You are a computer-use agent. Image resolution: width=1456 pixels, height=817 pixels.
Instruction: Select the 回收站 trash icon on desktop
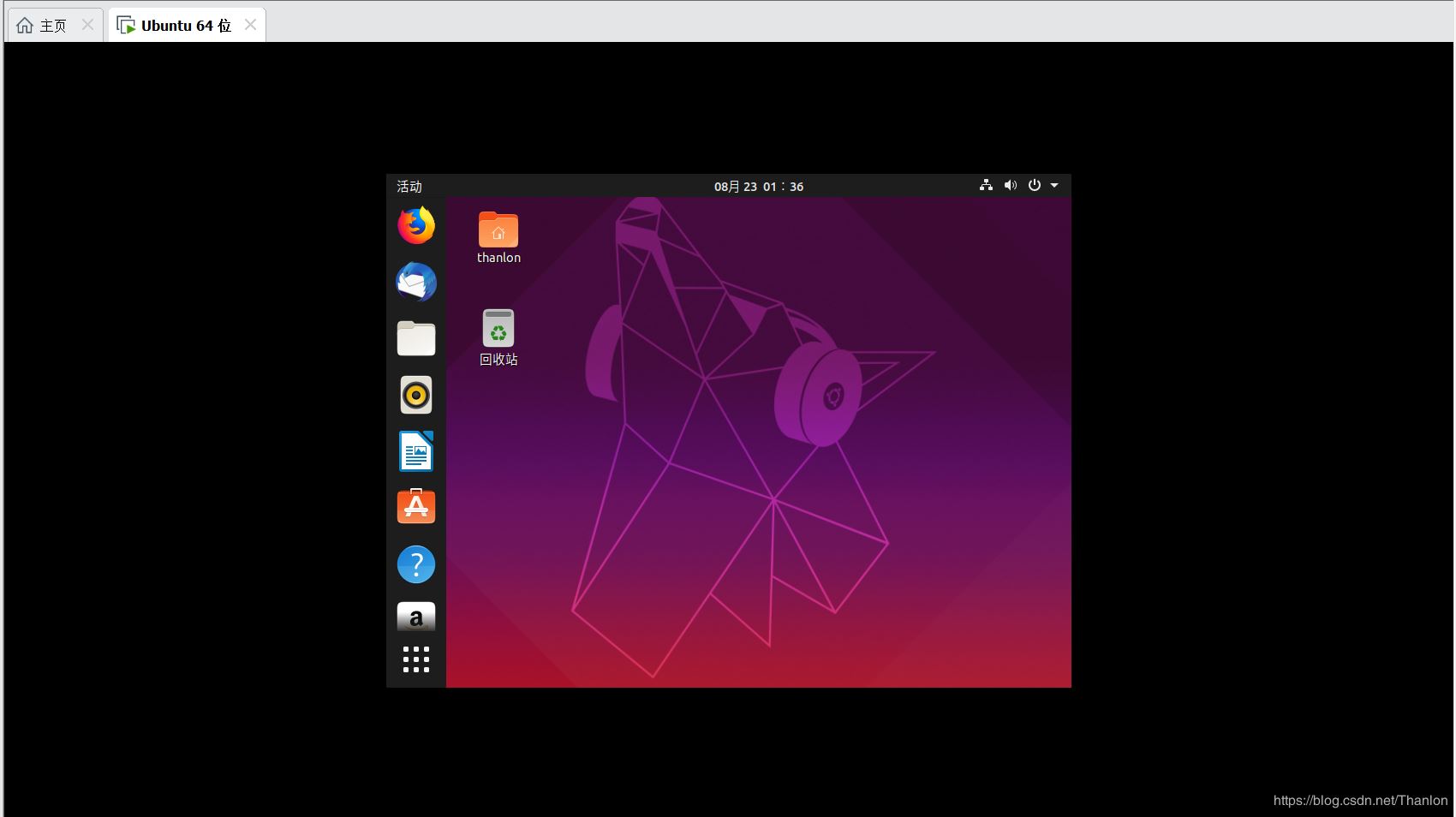pyautogui.click(x=498, y=337)
